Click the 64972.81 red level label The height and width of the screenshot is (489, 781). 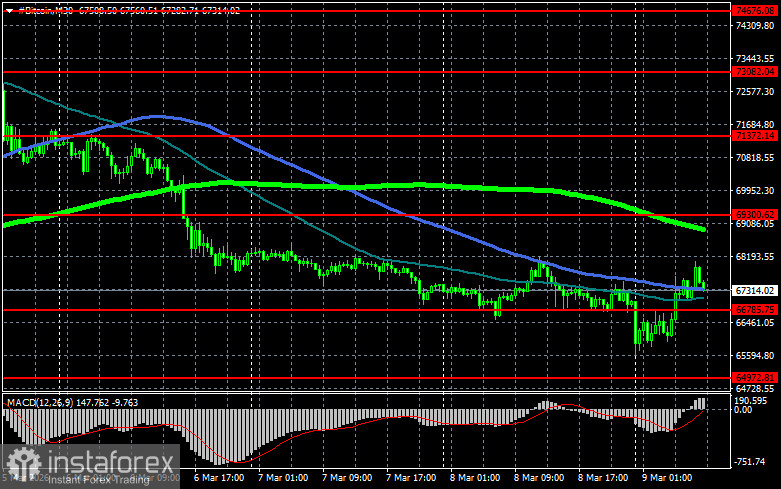pyautogui.click(x=756, y=377)
